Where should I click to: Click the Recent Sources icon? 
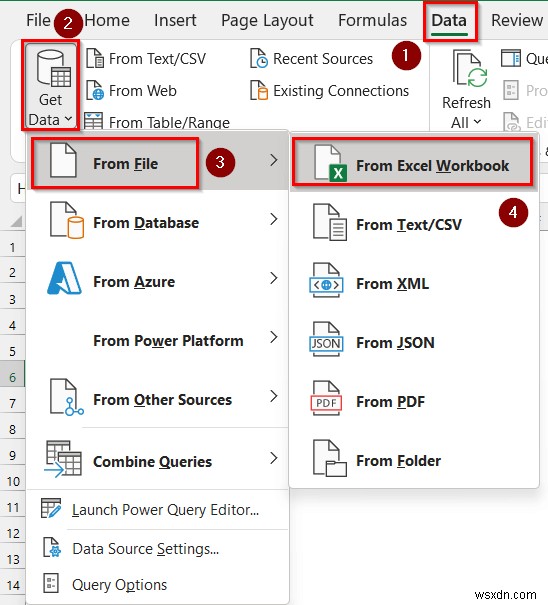[x=259, y=59]
